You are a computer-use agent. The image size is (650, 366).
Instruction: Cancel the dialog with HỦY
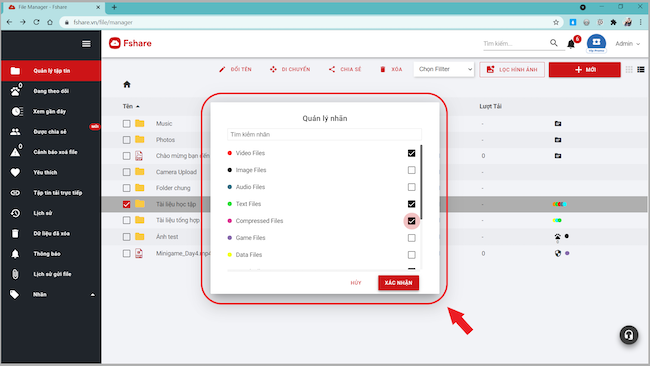coord(356,283)
